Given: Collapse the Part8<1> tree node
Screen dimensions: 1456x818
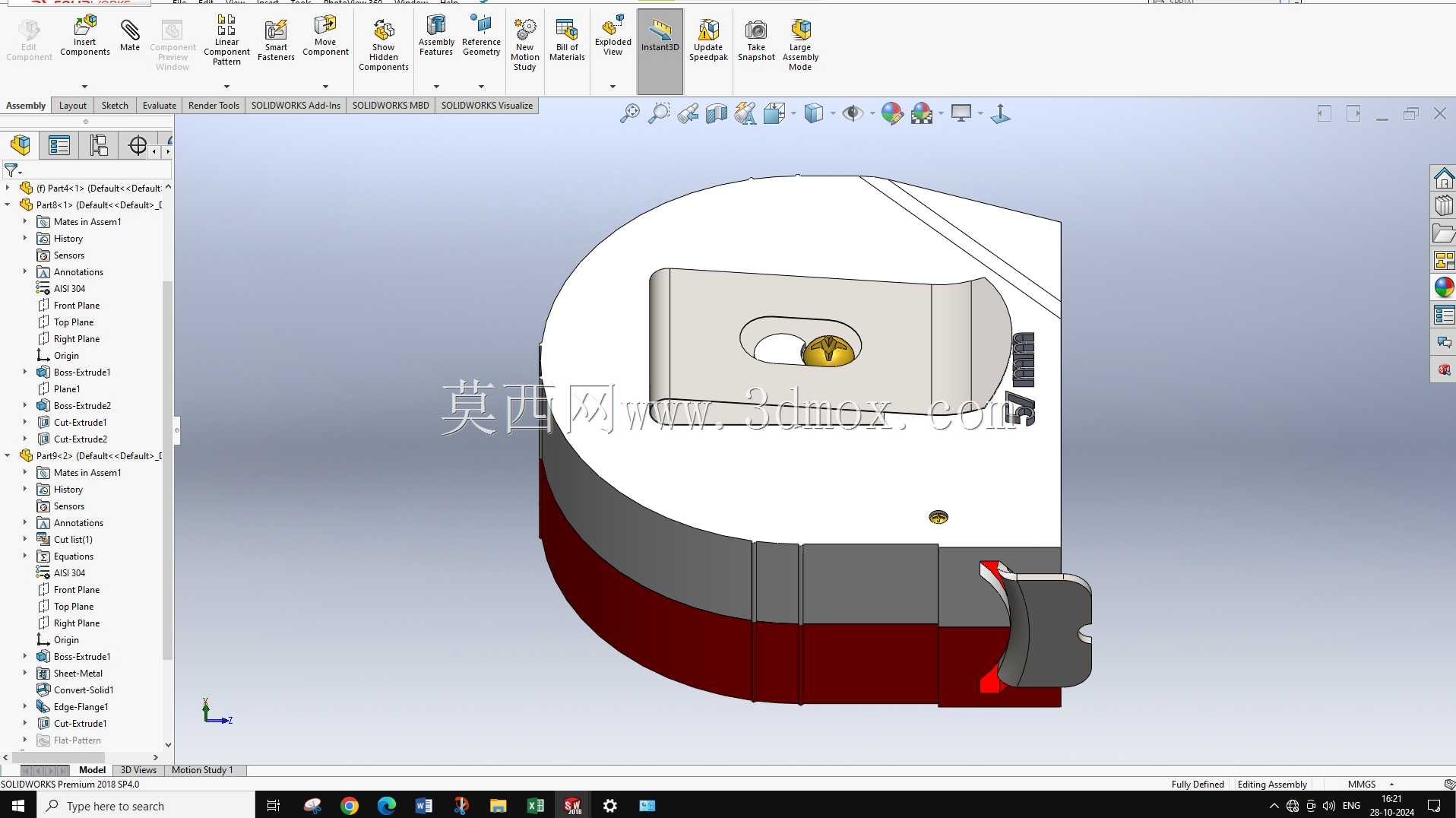Looking at the screenshot, I should click(x=8, y=204).
